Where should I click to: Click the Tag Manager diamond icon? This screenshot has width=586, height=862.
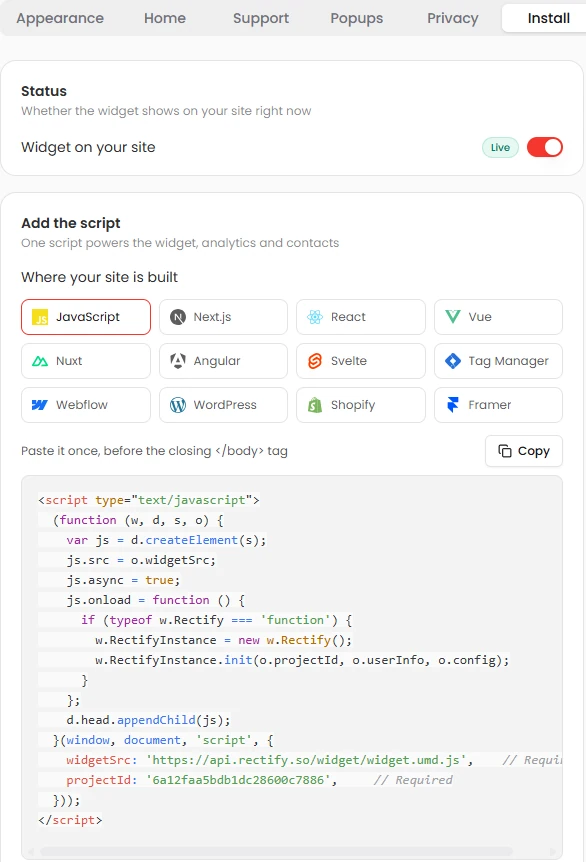point(452,361)
